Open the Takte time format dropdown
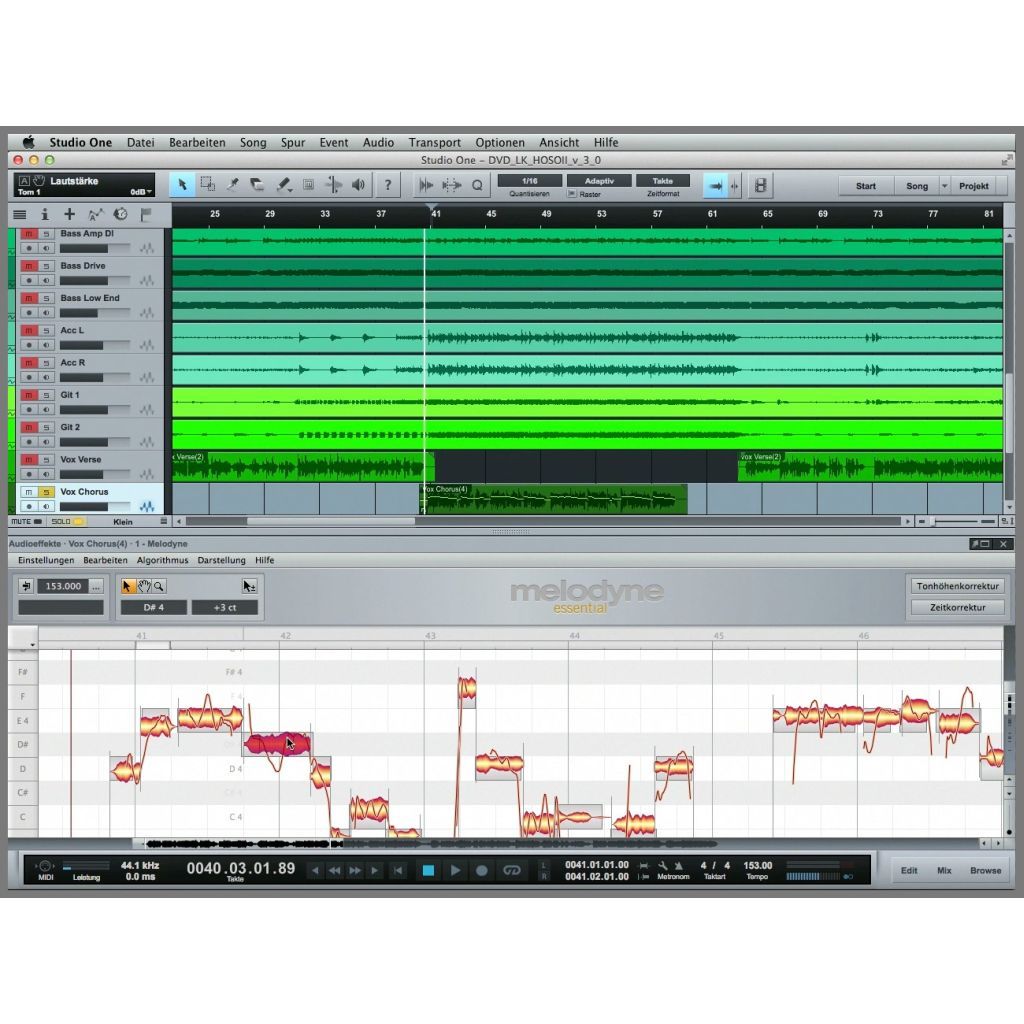Image resolution: width=1024 pixels, height=1024 pixels. pyautogui.click(x=662, y=181)
